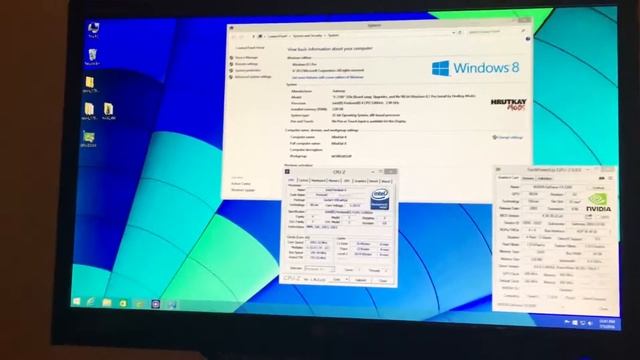Select the CPU-Z taskbar button
This screenshot has width=640, height=360.
pos(156,304)
